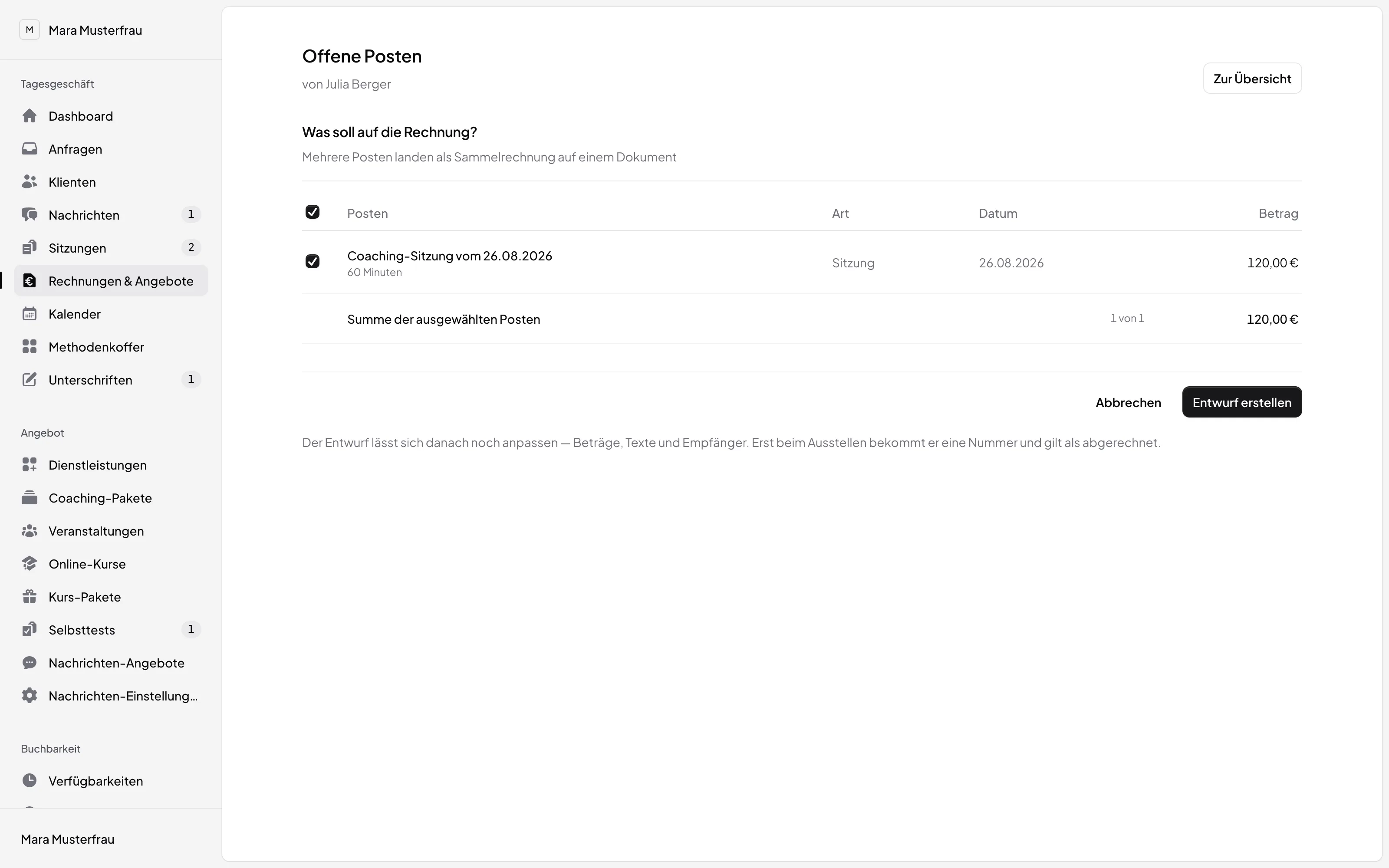The height and width of the screenshot is (868, 1389).
Task: Click the Kalender calendar icon
Action: point(29,314)
